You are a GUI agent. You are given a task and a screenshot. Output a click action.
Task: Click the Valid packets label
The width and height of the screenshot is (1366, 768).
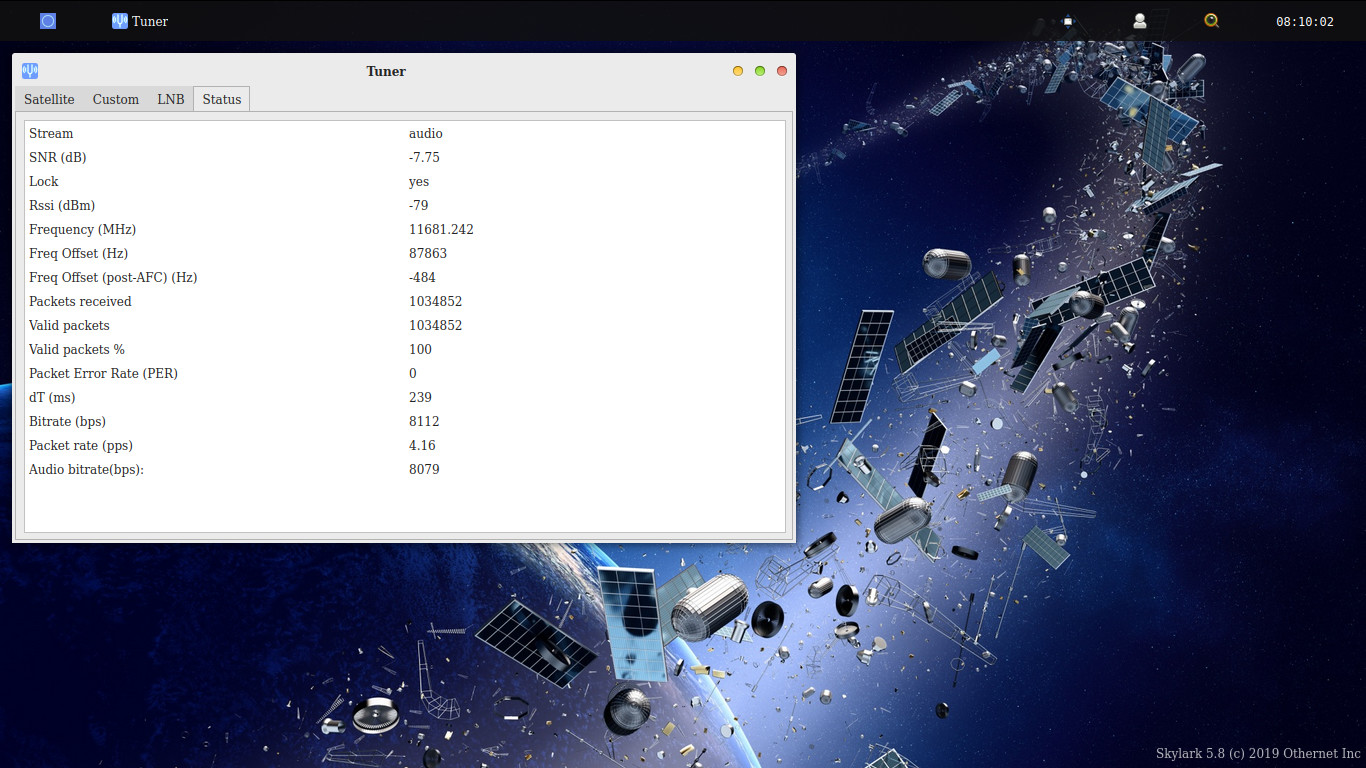[x=69, y=325]
